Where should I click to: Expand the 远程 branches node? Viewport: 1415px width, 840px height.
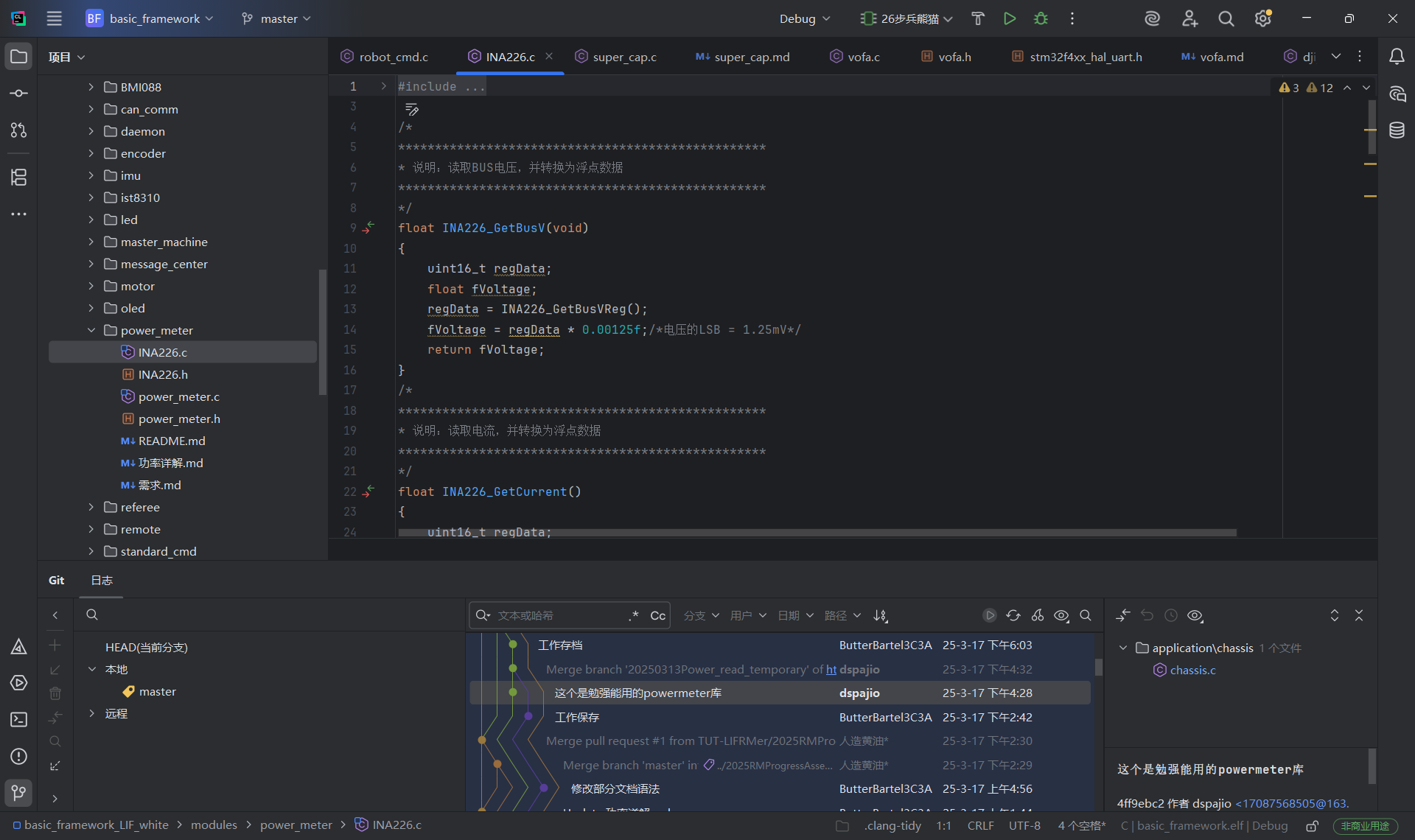(x=91, y=713)
